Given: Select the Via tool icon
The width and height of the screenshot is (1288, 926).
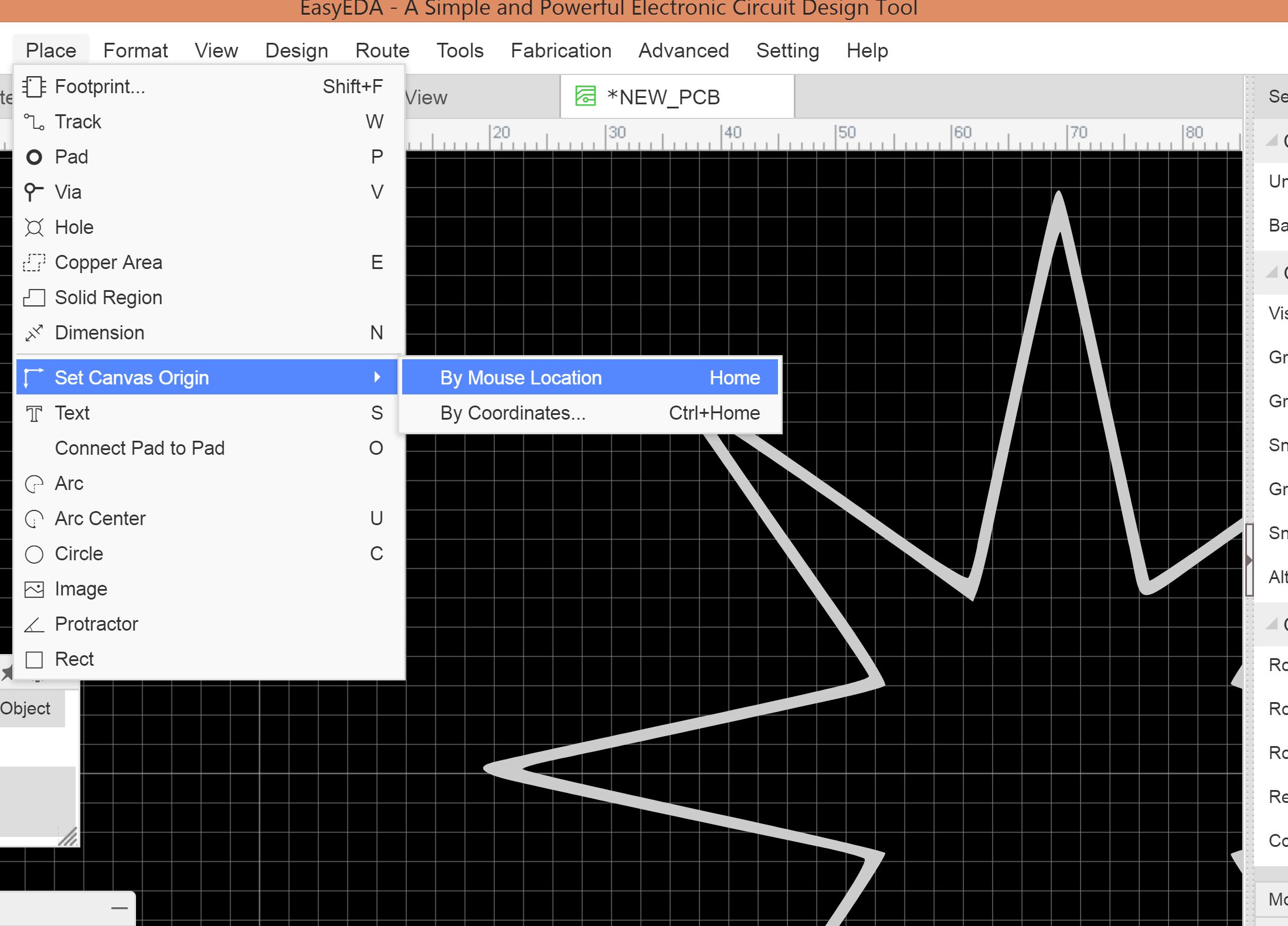Looking at the screenshot, I should tap(34, 192).
